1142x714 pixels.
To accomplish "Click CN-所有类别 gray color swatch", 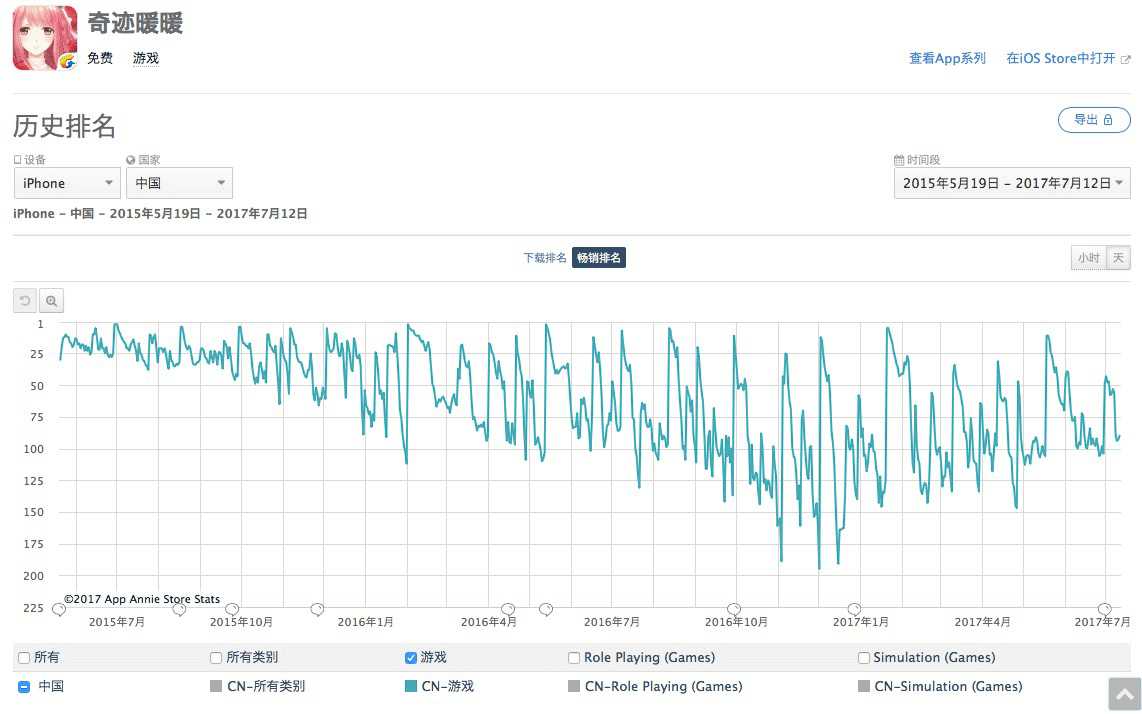I will click(x=216, y=686).
